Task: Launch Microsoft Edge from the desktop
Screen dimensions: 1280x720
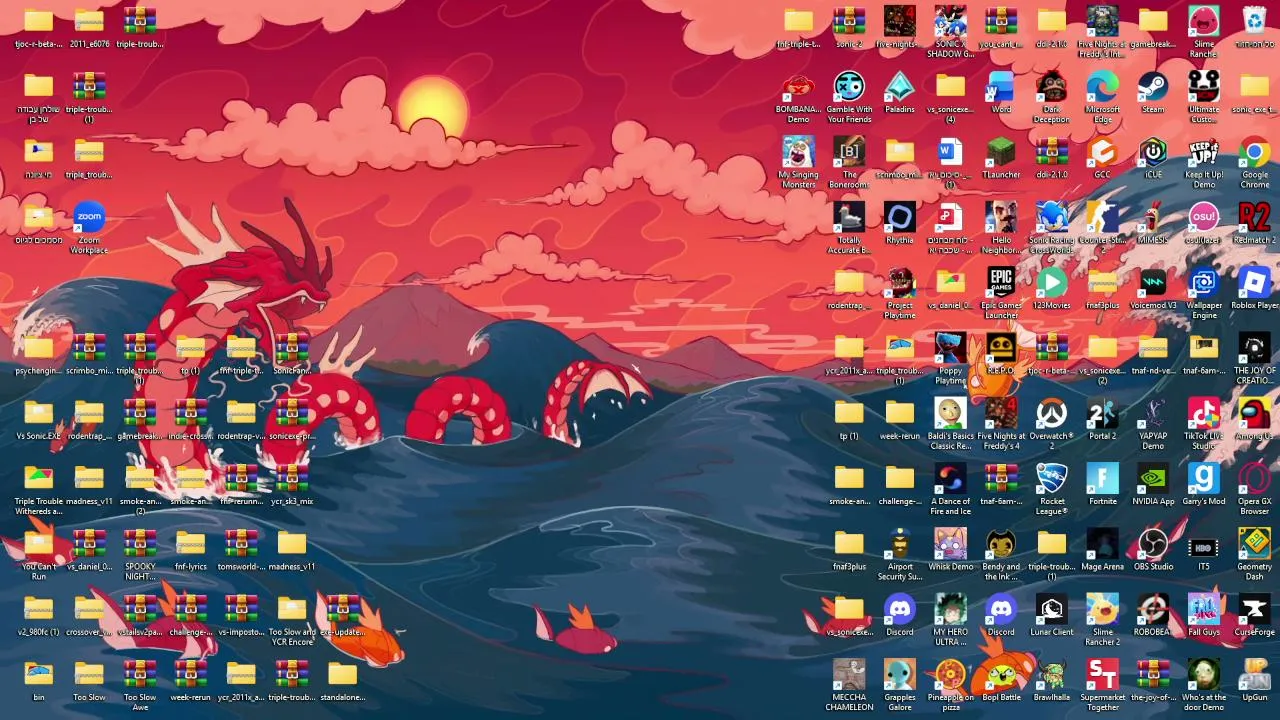Action: pos(1102,87)
